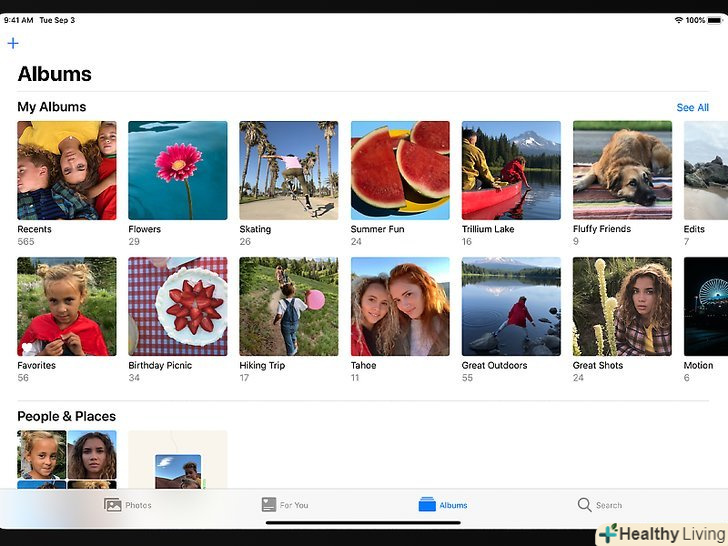The height and width of the screenshot is (546, 728).
Task: Check the Wi-Fi status icon
Action: pyautogui.click(x=678, y=20)
